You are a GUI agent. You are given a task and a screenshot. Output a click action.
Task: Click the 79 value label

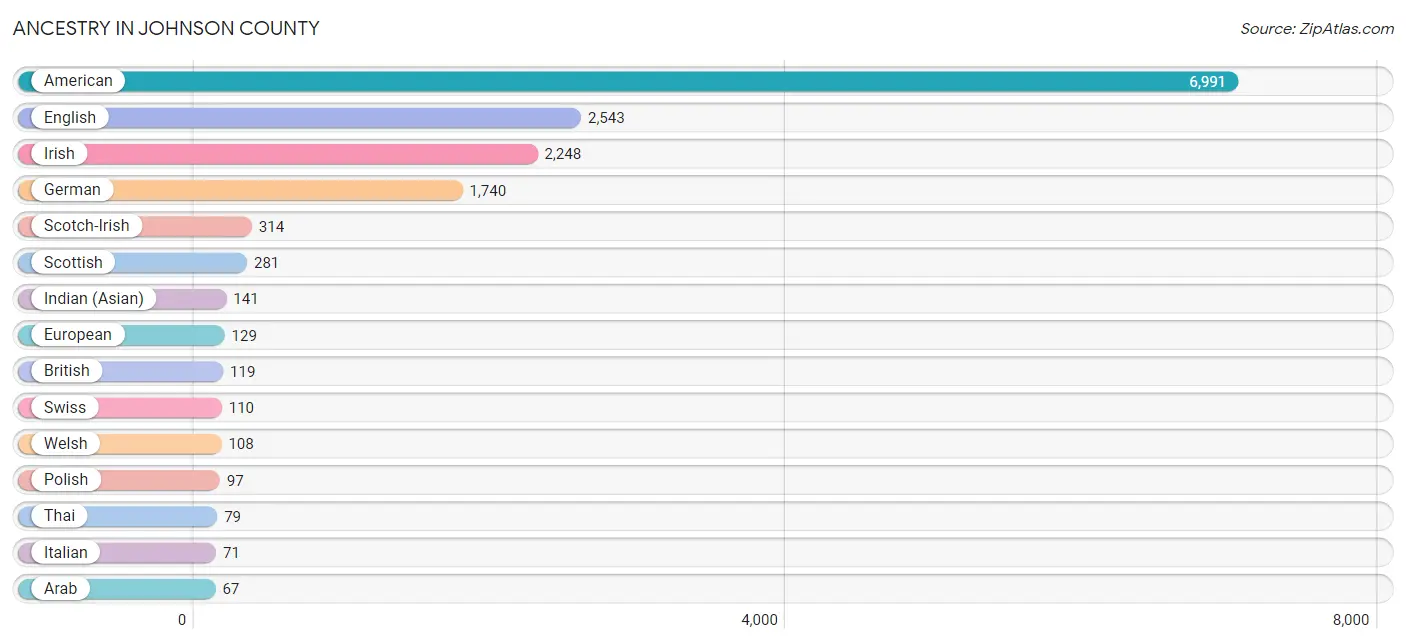pos(232,517)
